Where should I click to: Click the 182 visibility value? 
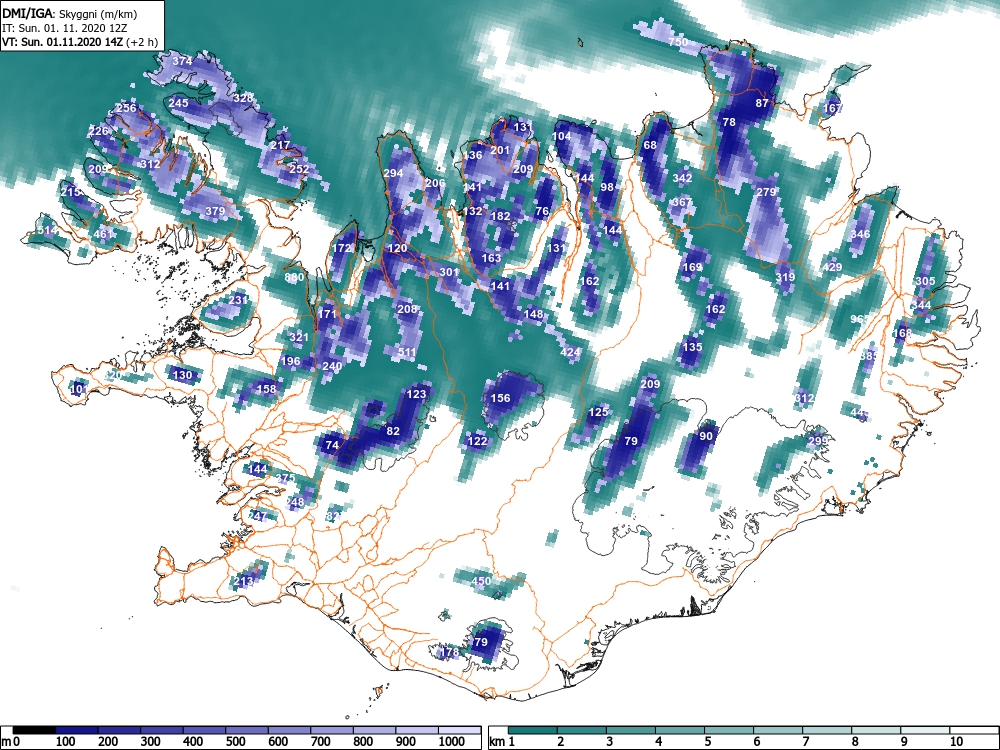click(x=501, y=216)
